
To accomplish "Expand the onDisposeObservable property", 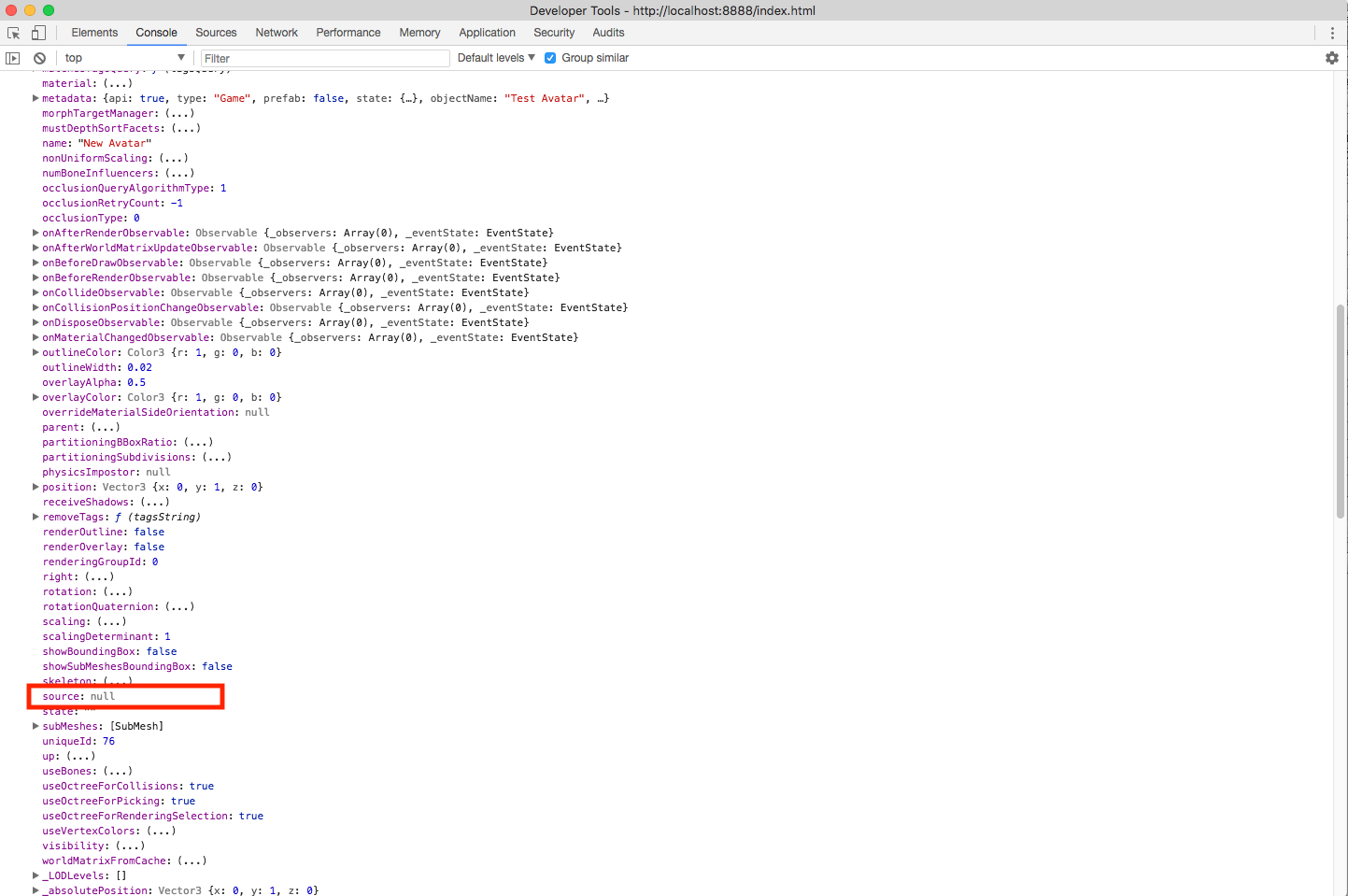I will tap(35, 322).
